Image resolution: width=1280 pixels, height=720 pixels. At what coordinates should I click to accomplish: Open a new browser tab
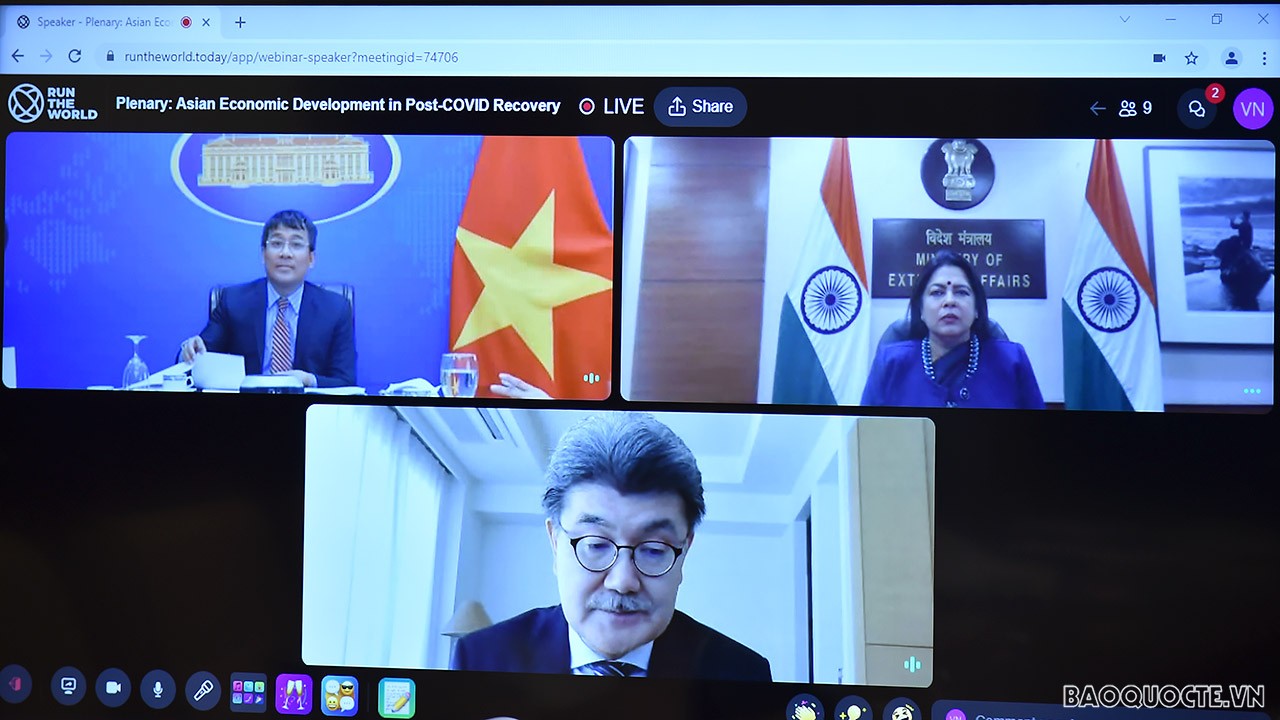point(238,21)
